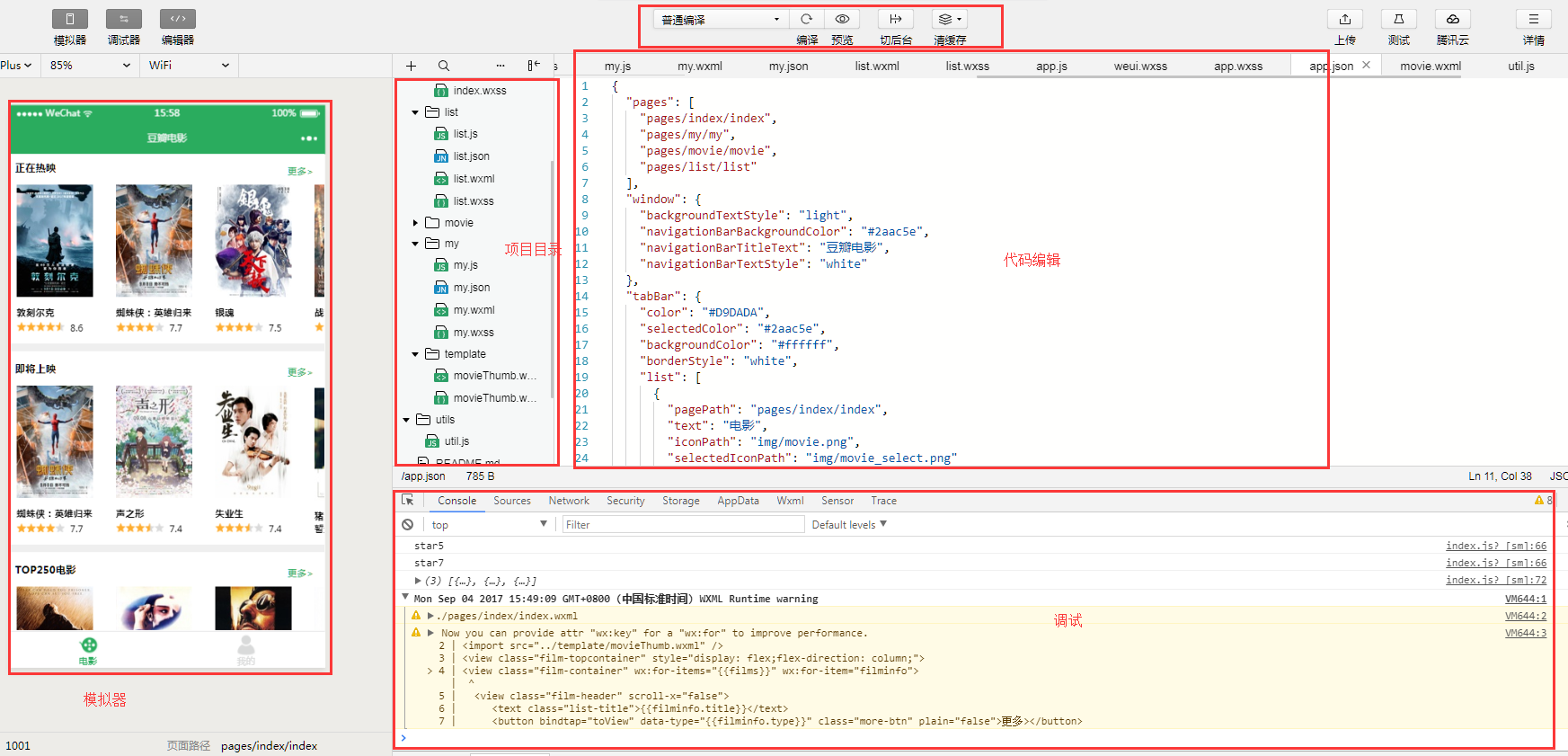Focus the console Filter field
Screen dimensions: 1568x756
[683, 524]
